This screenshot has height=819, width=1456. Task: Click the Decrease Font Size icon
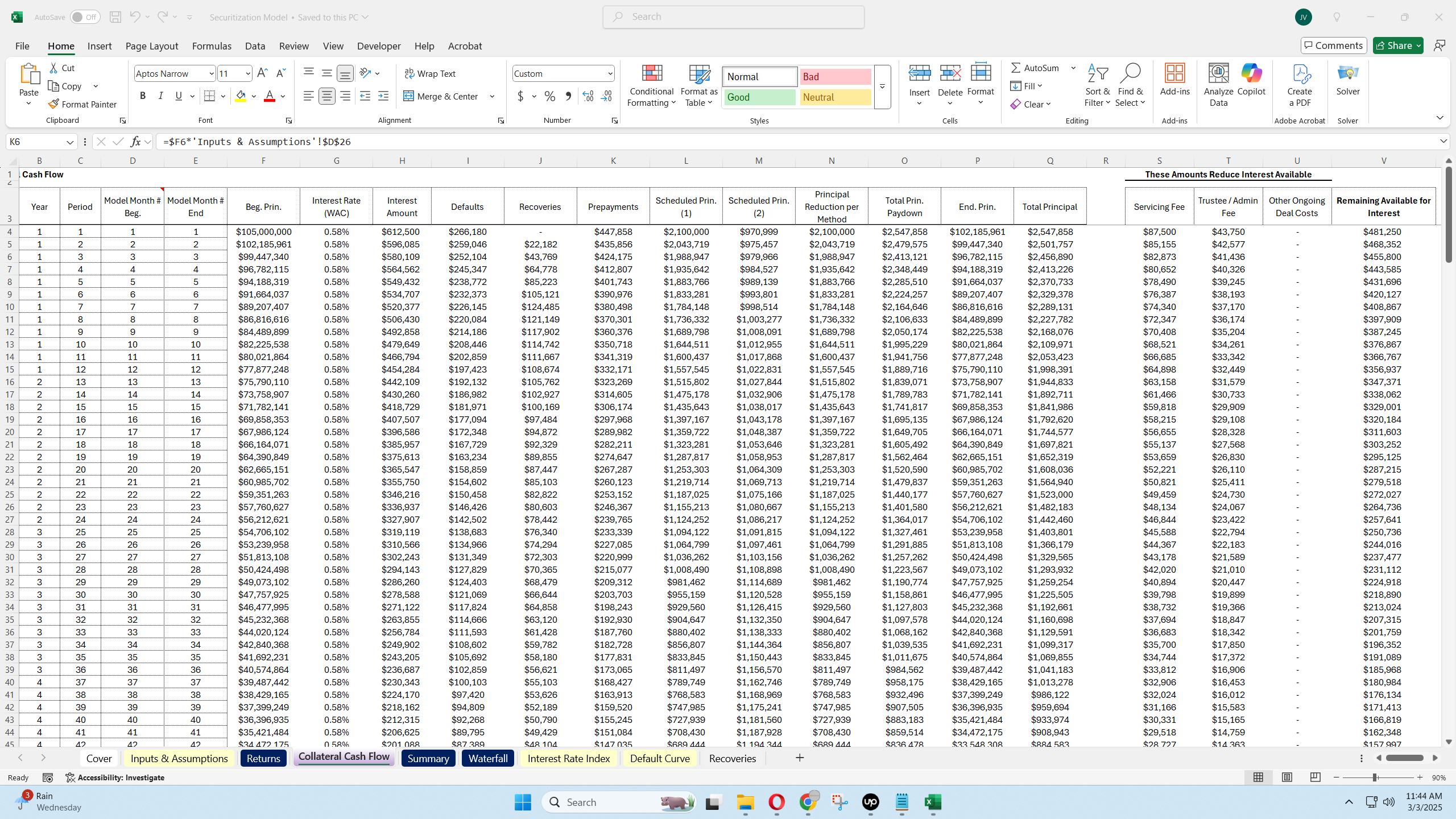point(280,73)
